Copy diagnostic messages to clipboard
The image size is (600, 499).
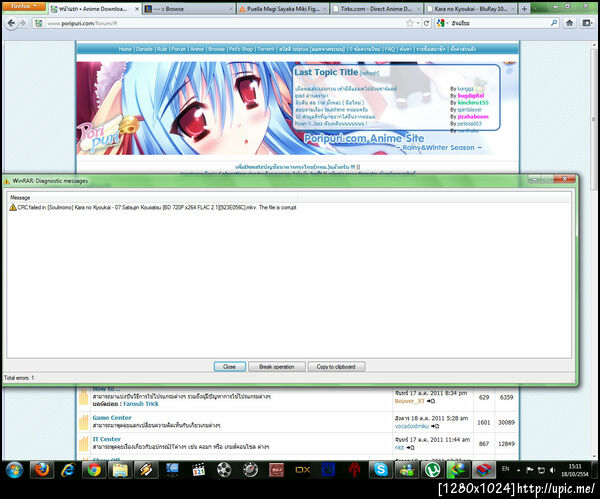(x=336, y=367)
